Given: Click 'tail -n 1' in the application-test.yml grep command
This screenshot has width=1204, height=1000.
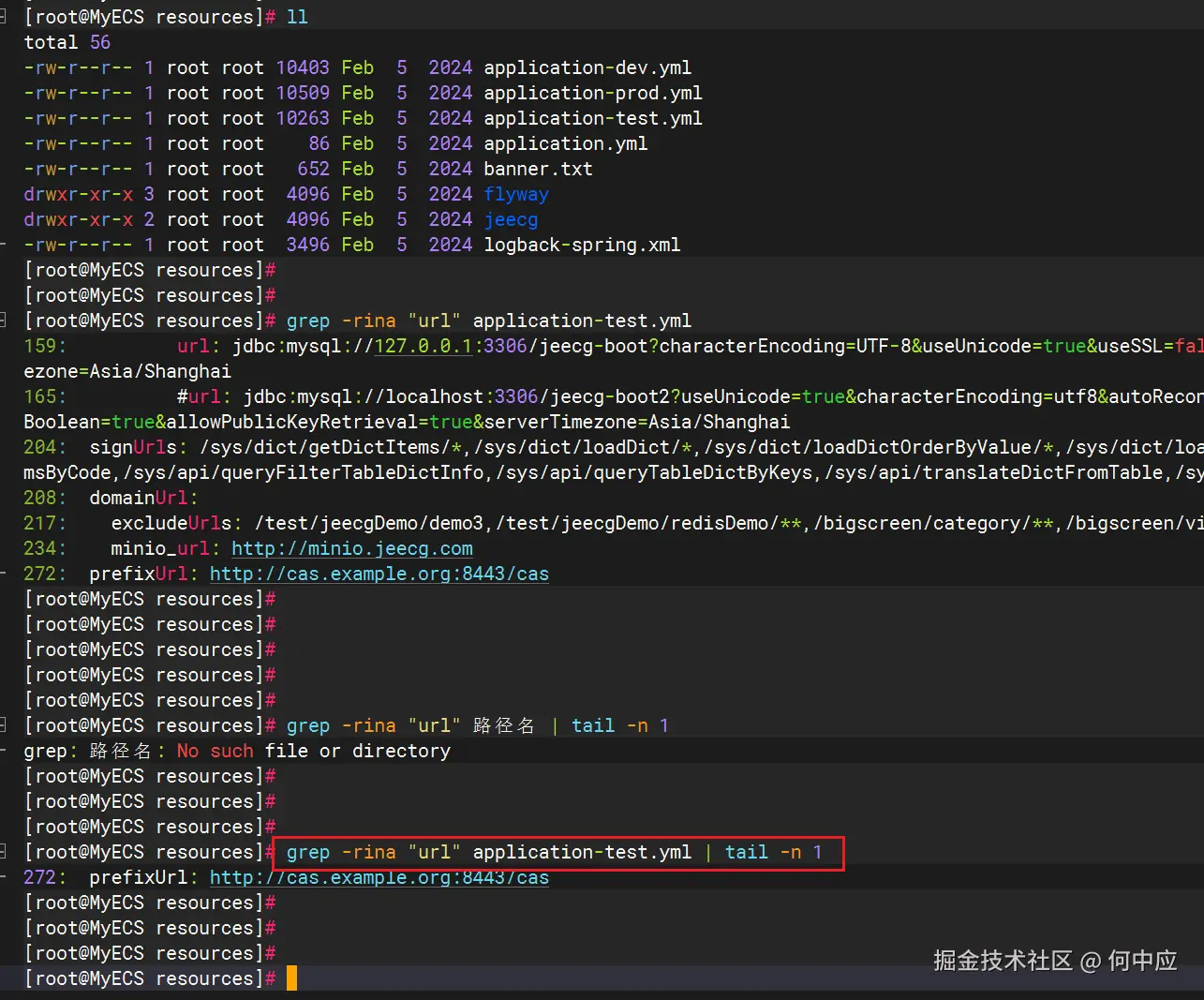Looking at the screenshot, I should 774,852.
